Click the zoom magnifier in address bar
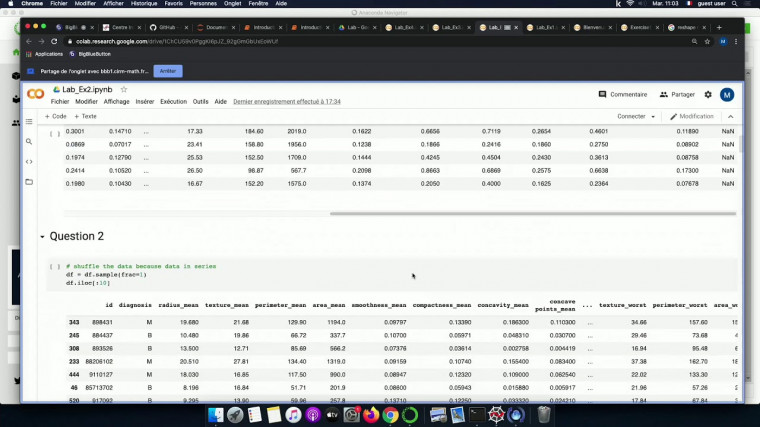 [695, 42]
